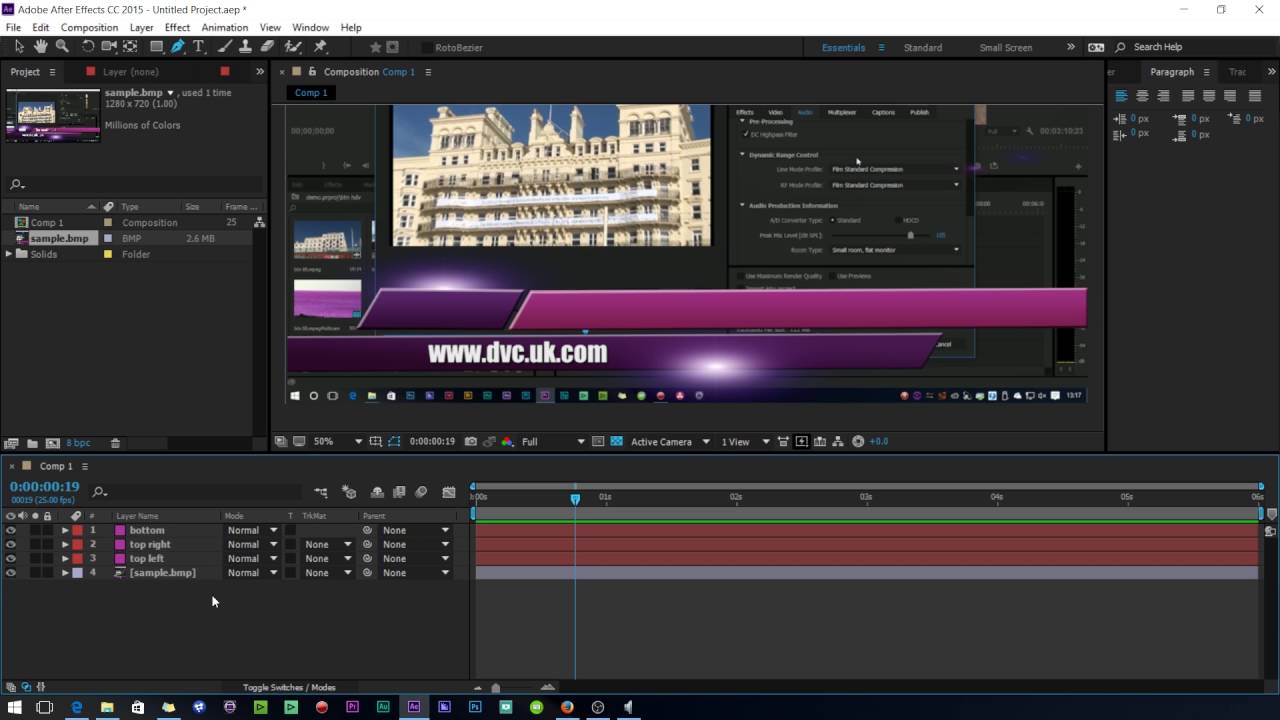Image resolution: width=1280 pixels, height=720 pixels.
Task: Toggle Pixel Aspect Ratio Correction button
Action: (x=783, y=441)
